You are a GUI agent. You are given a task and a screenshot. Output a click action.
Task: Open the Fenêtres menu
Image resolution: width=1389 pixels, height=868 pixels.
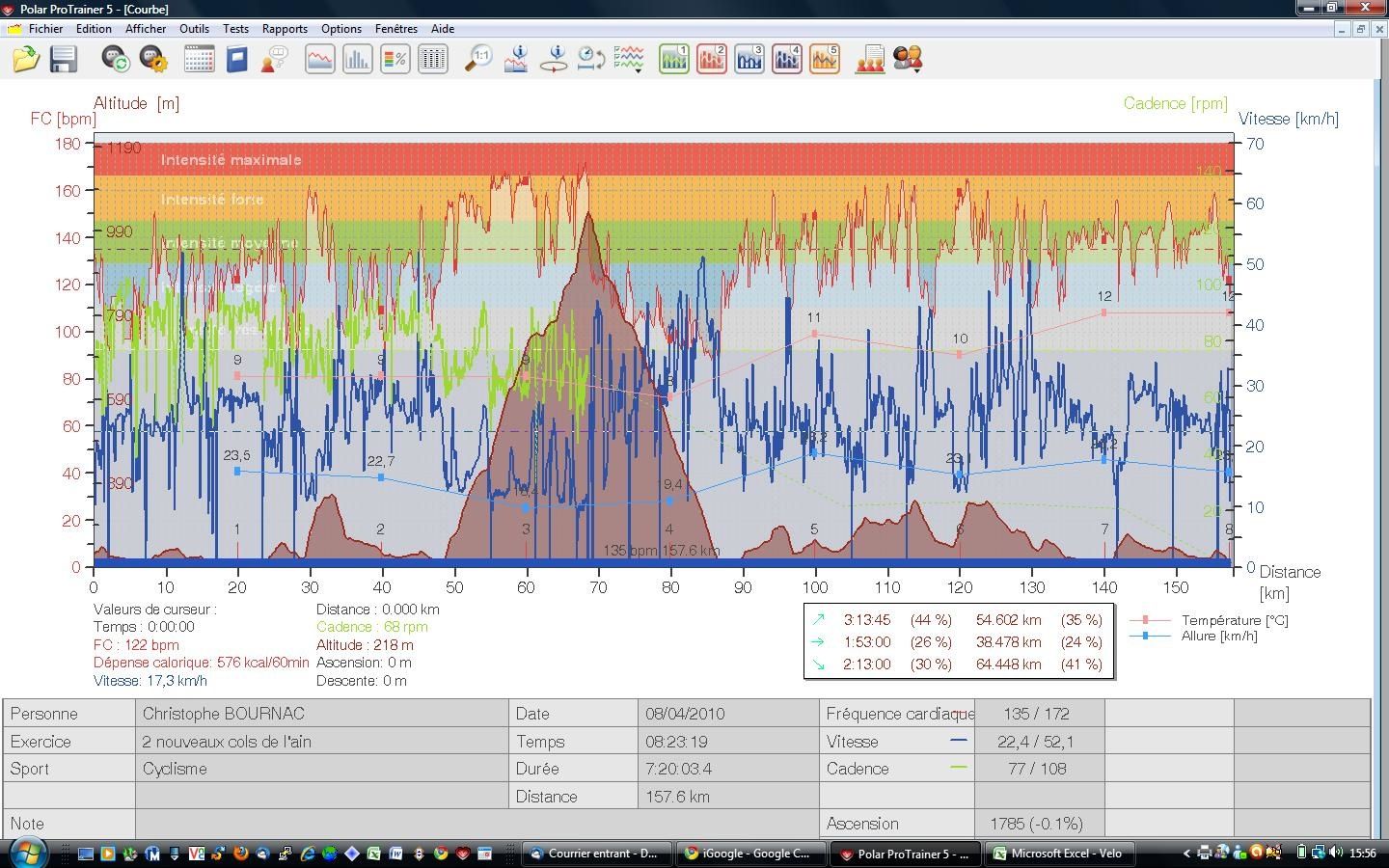point(396,29)
